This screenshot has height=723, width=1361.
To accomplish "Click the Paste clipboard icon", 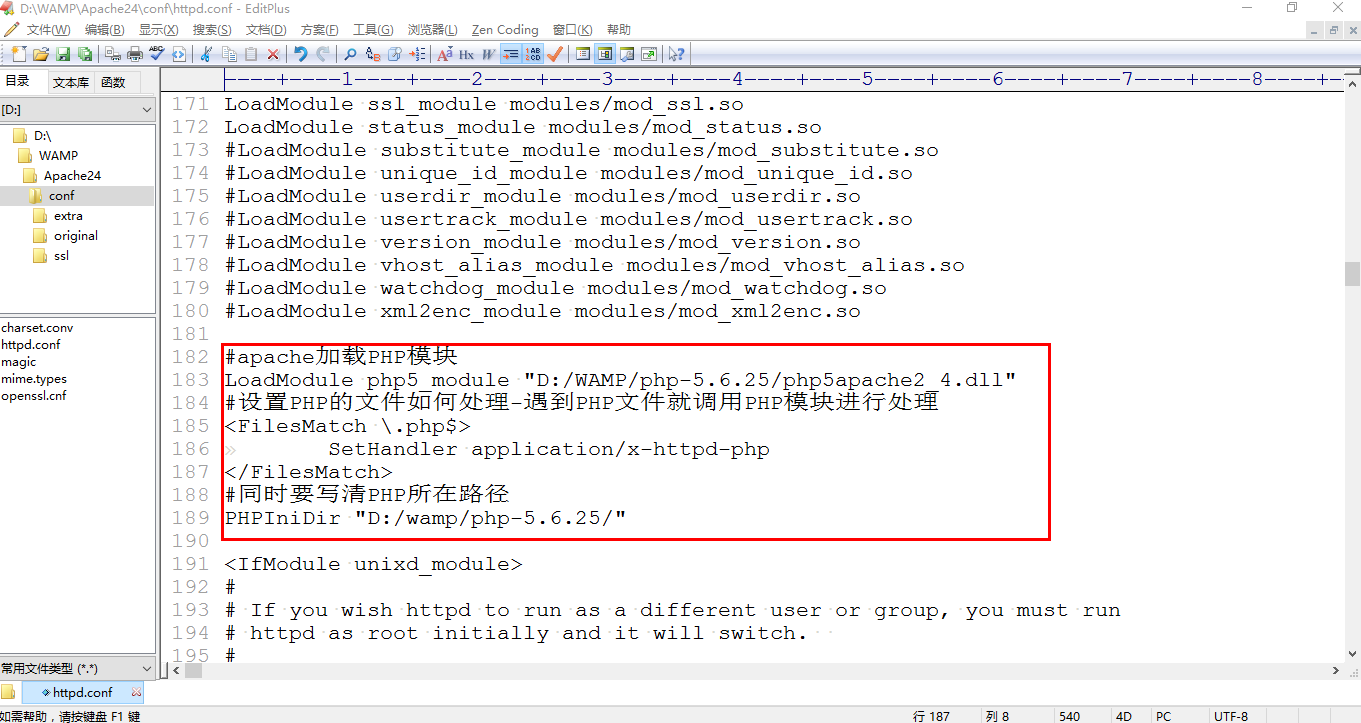I will click(250, 54).
